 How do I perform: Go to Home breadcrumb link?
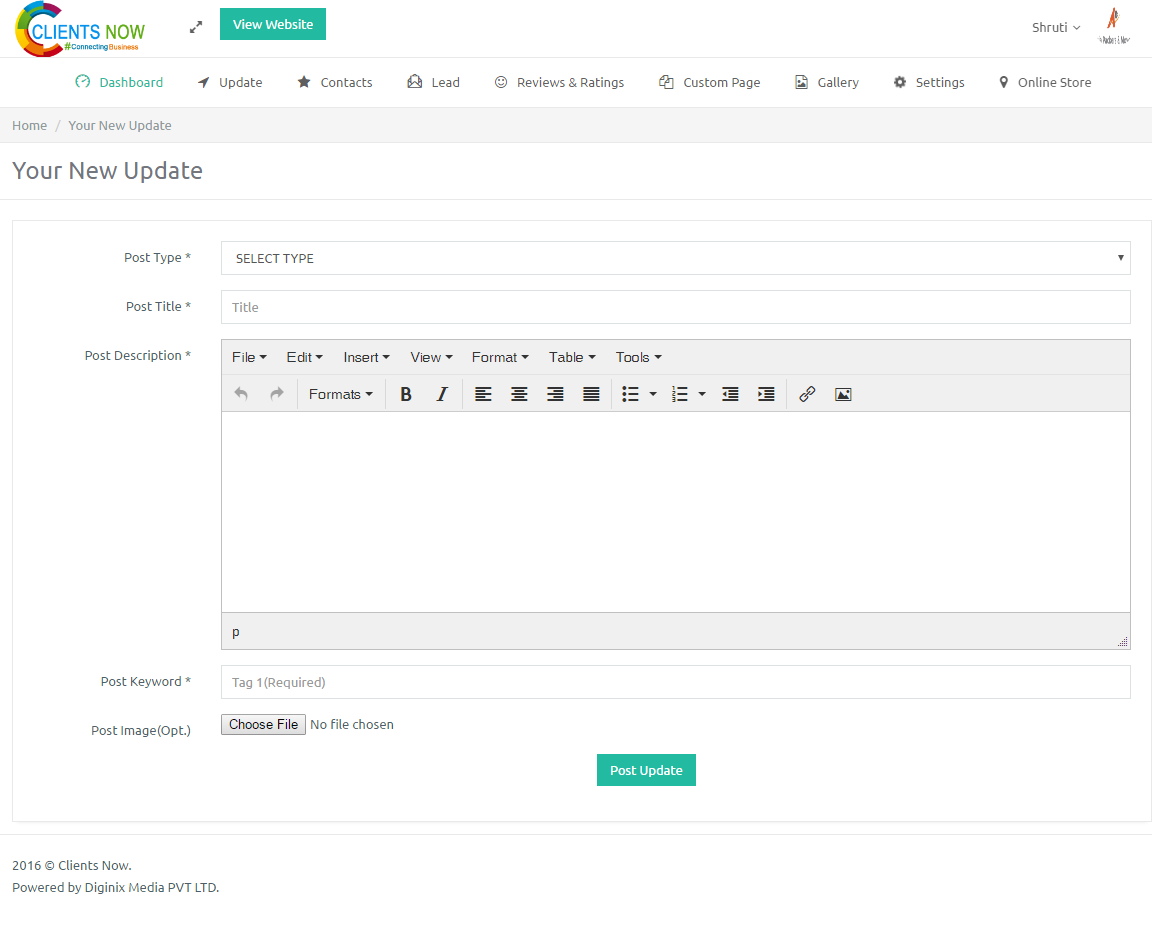(29, 125)
